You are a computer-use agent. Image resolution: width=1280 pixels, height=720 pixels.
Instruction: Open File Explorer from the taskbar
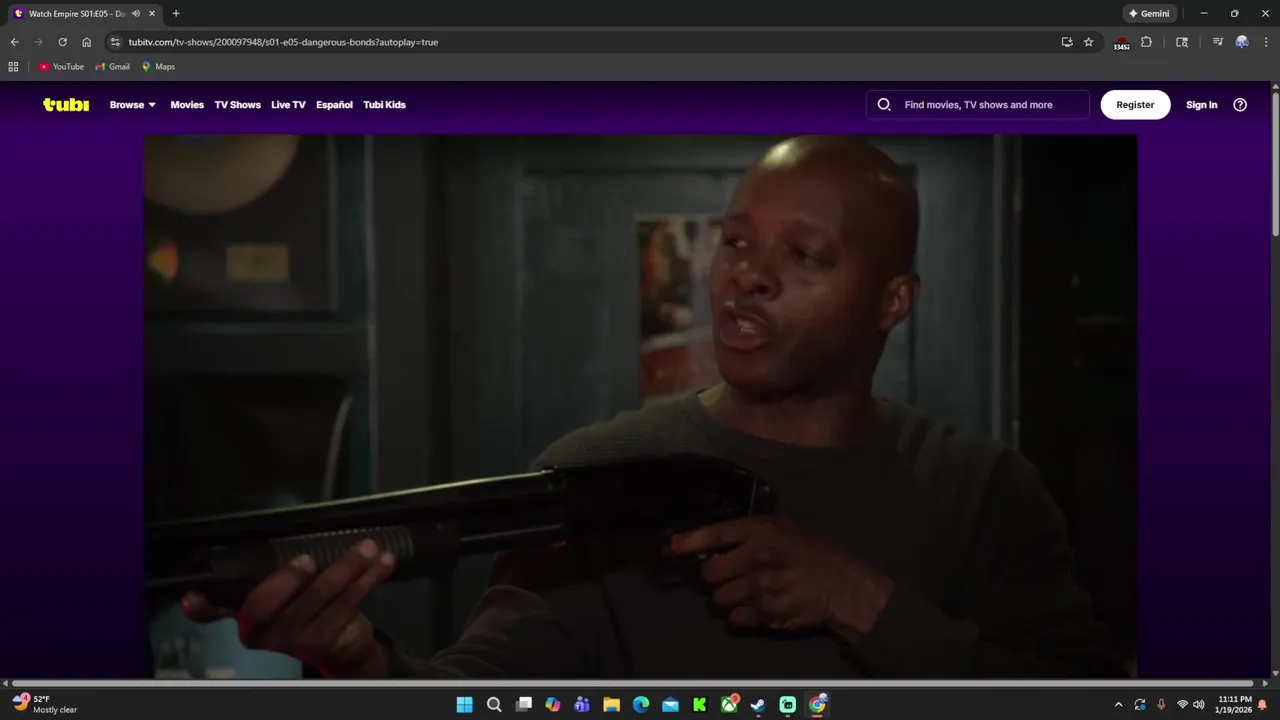tap(611, 705)
